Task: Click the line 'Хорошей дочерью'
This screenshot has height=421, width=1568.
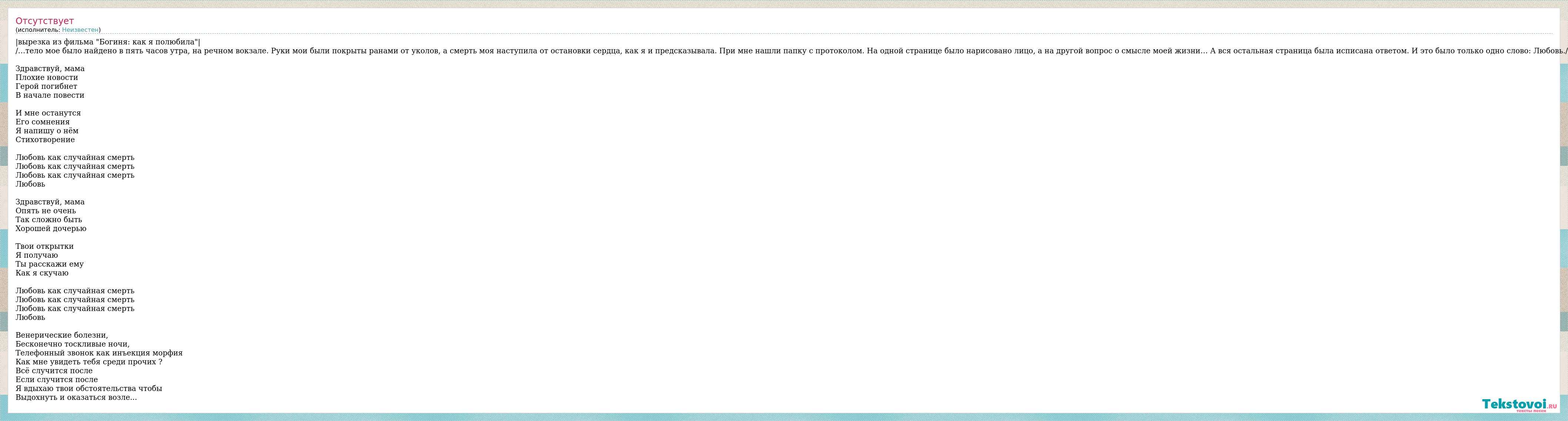Action: pos(51,228)
